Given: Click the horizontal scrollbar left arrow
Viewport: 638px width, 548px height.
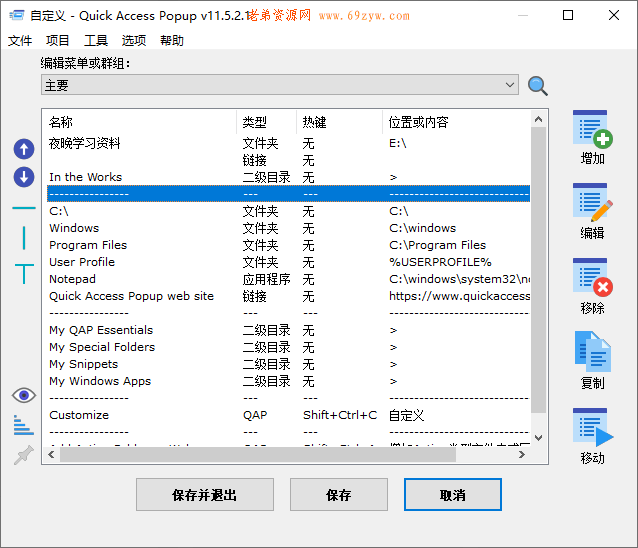Looking at the screenshot, I should point(51,454).
